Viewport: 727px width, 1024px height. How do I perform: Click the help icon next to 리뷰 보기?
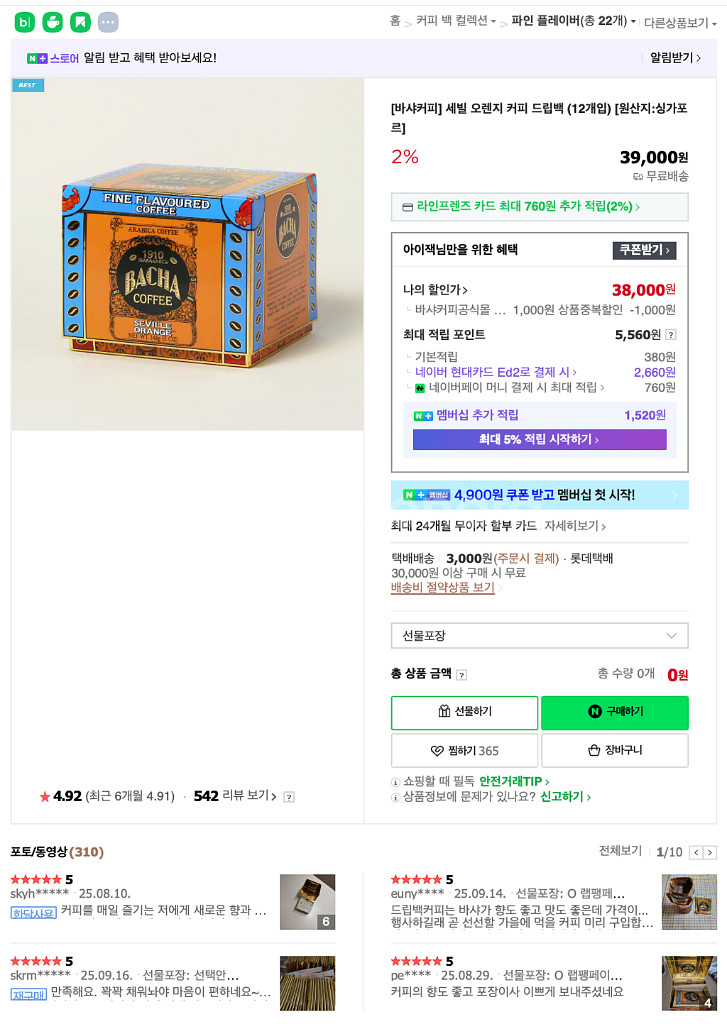pyautogui.click(x=289, y=797)
